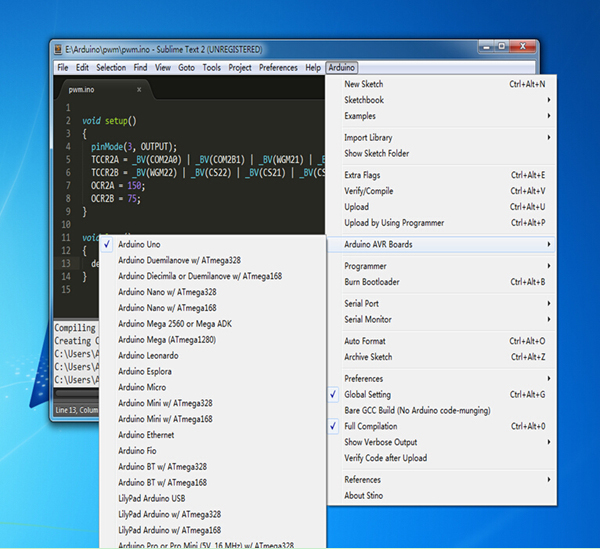Run Verify/Compile
Viewport: 600px width, 549px height.
[x=442, y=191]
